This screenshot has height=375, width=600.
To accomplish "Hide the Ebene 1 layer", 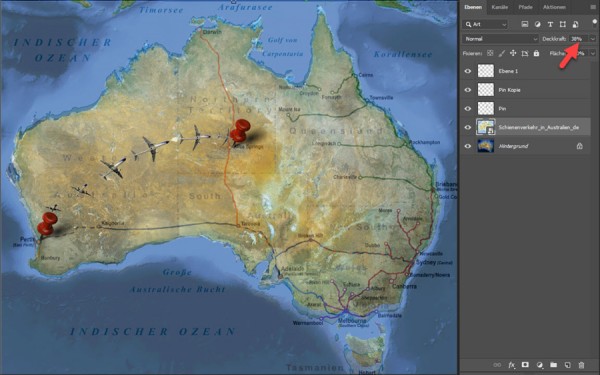I will point(468,71).
